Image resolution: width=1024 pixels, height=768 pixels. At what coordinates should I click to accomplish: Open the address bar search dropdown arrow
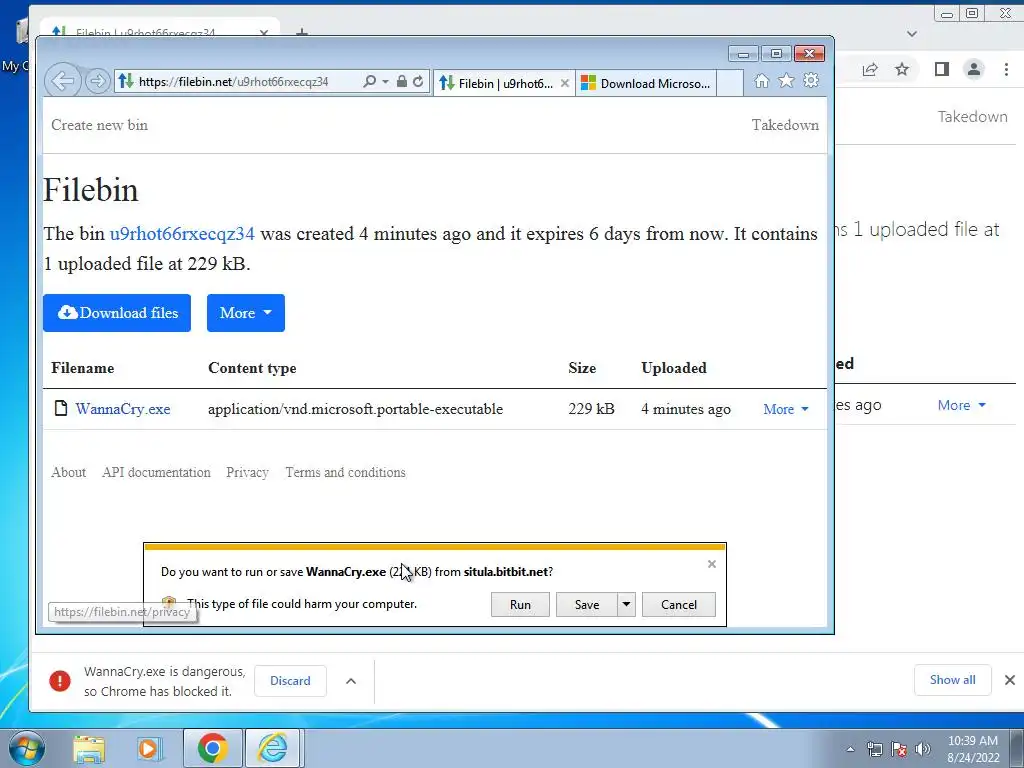click(x=385, y=82)
